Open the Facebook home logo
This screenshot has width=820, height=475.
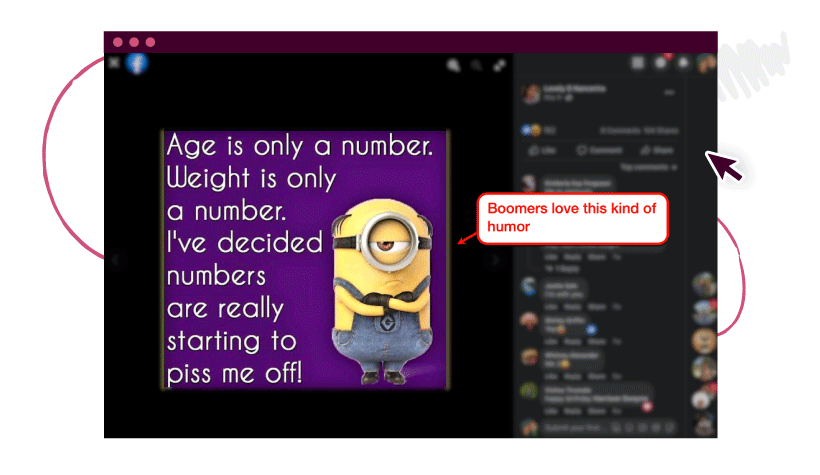(136, 63)
